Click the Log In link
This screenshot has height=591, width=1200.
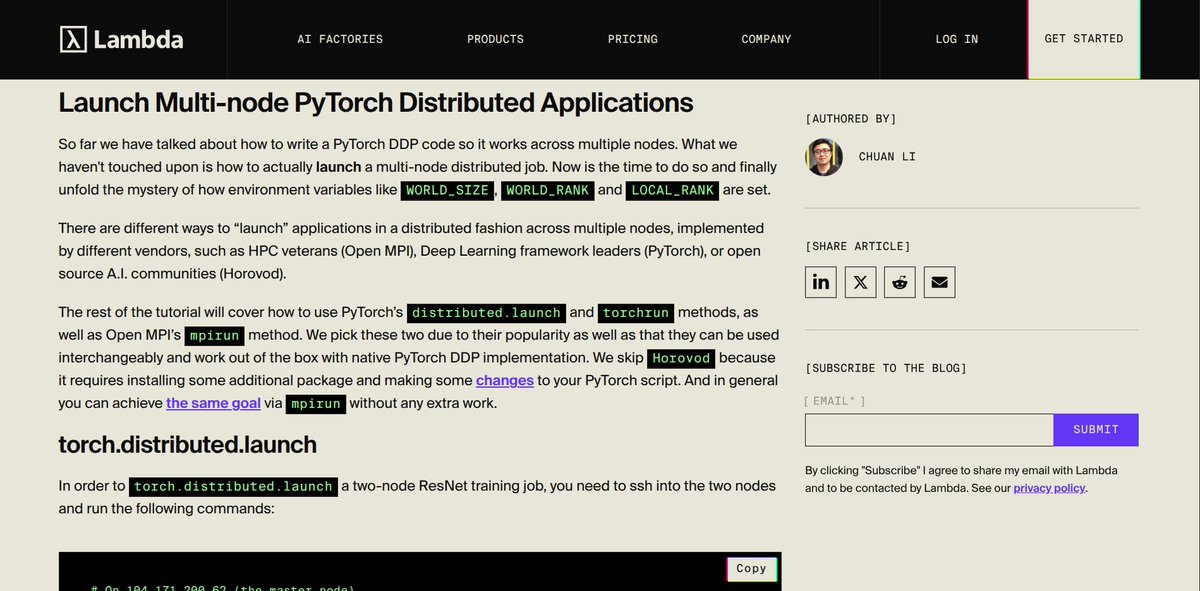click(x=957, y=39)
